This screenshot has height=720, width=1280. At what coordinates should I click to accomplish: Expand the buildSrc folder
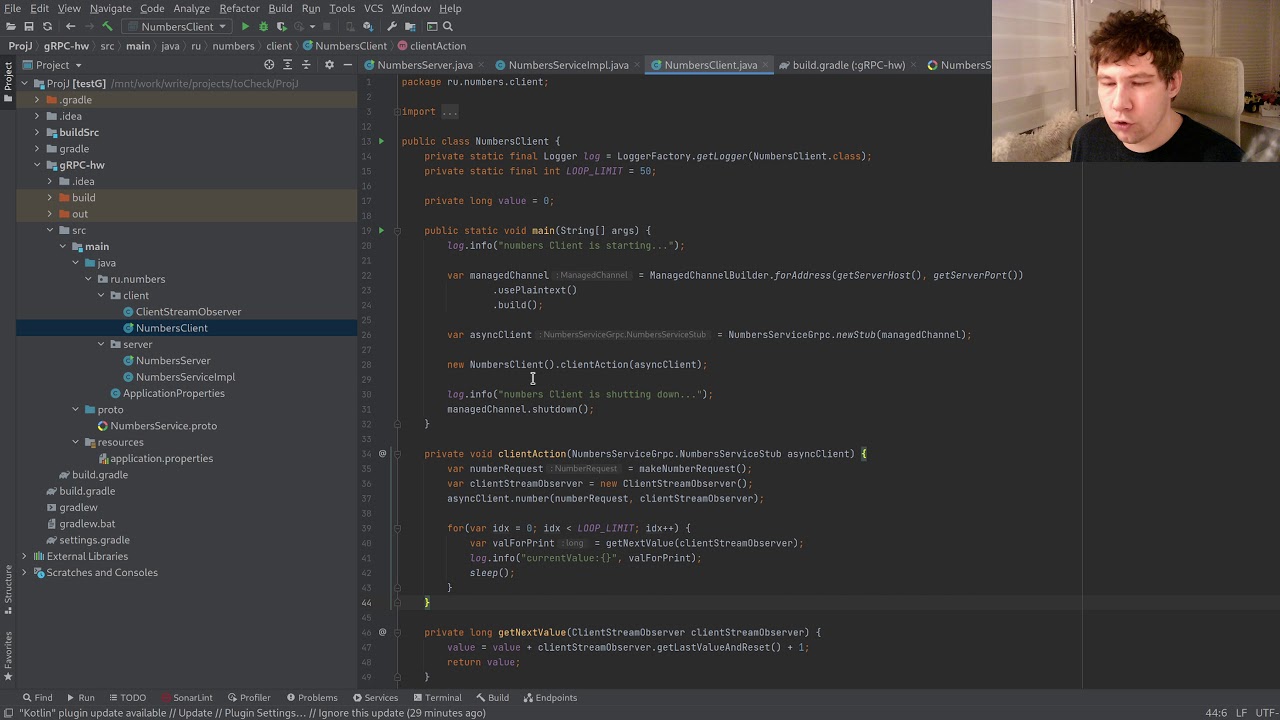coord(37,132)
